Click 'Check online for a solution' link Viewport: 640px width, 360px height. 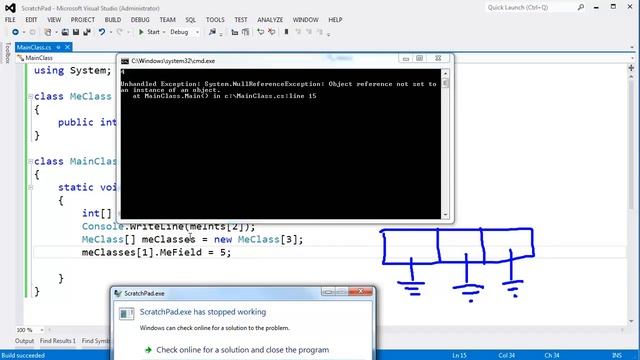tap(242, 350)
